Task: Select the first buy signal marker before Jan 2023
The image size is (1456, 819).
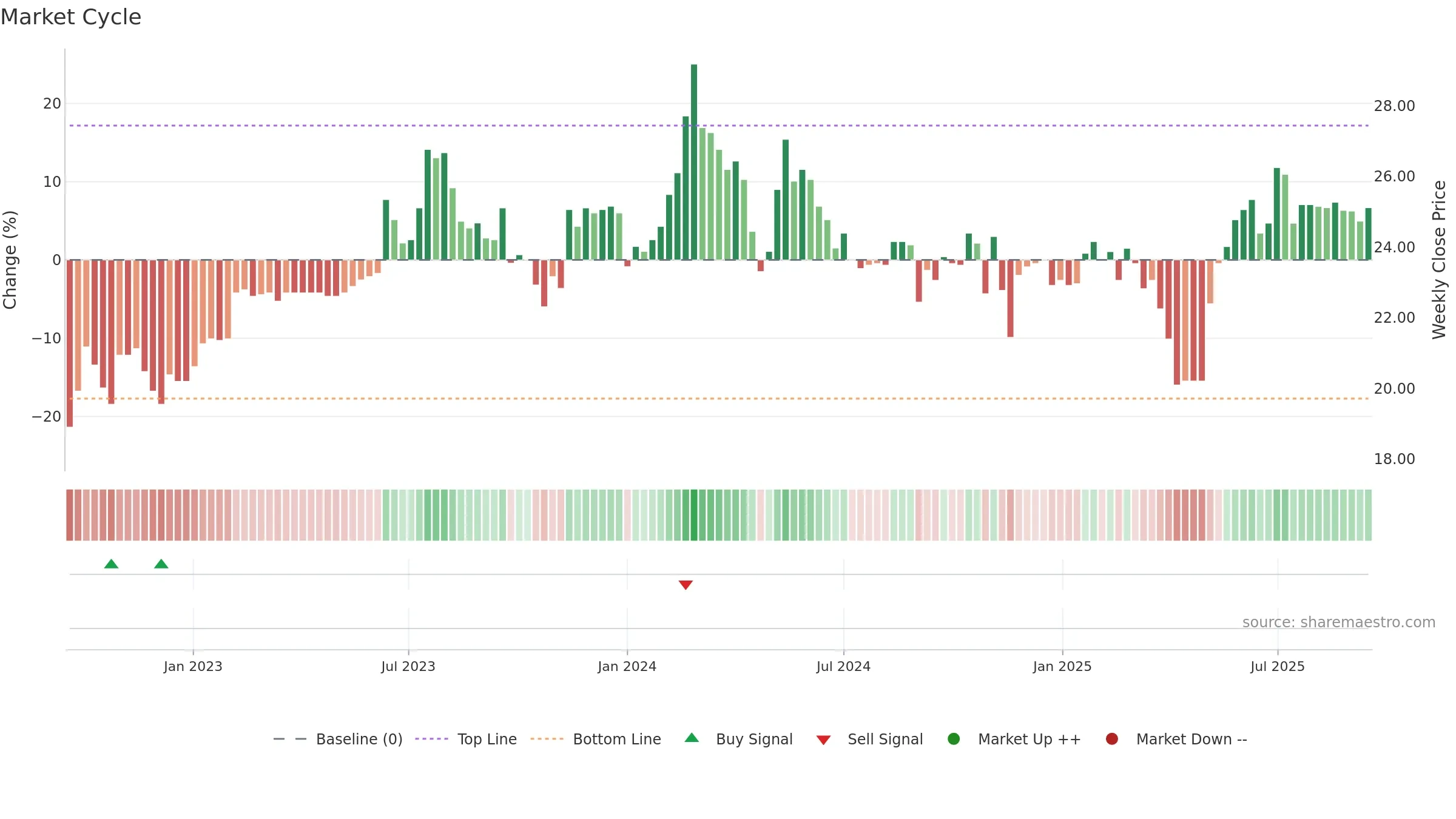Action: point(111,564)
